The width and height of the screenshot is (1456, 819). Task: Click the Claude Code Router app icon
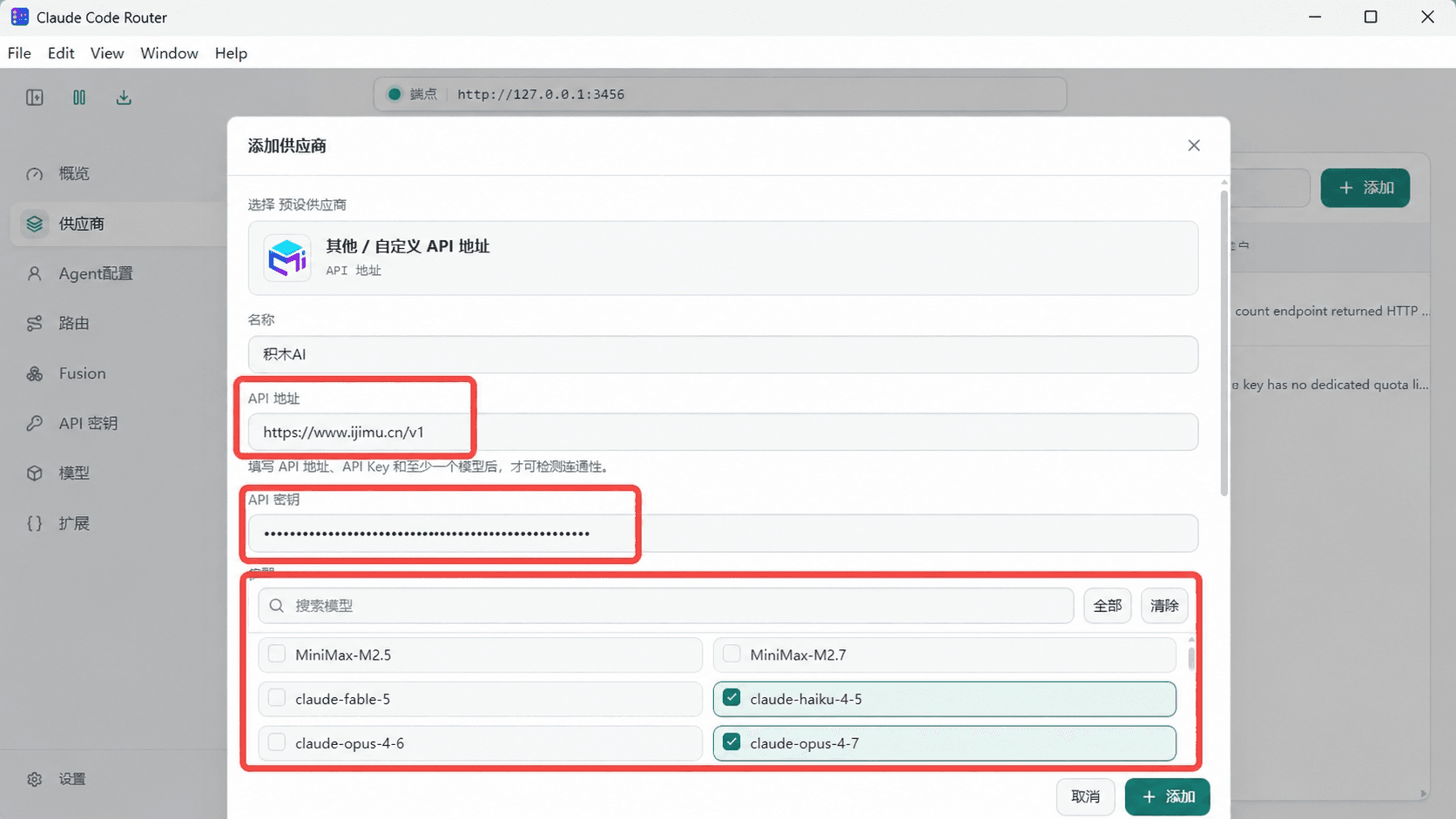click(x=19, y=17)
